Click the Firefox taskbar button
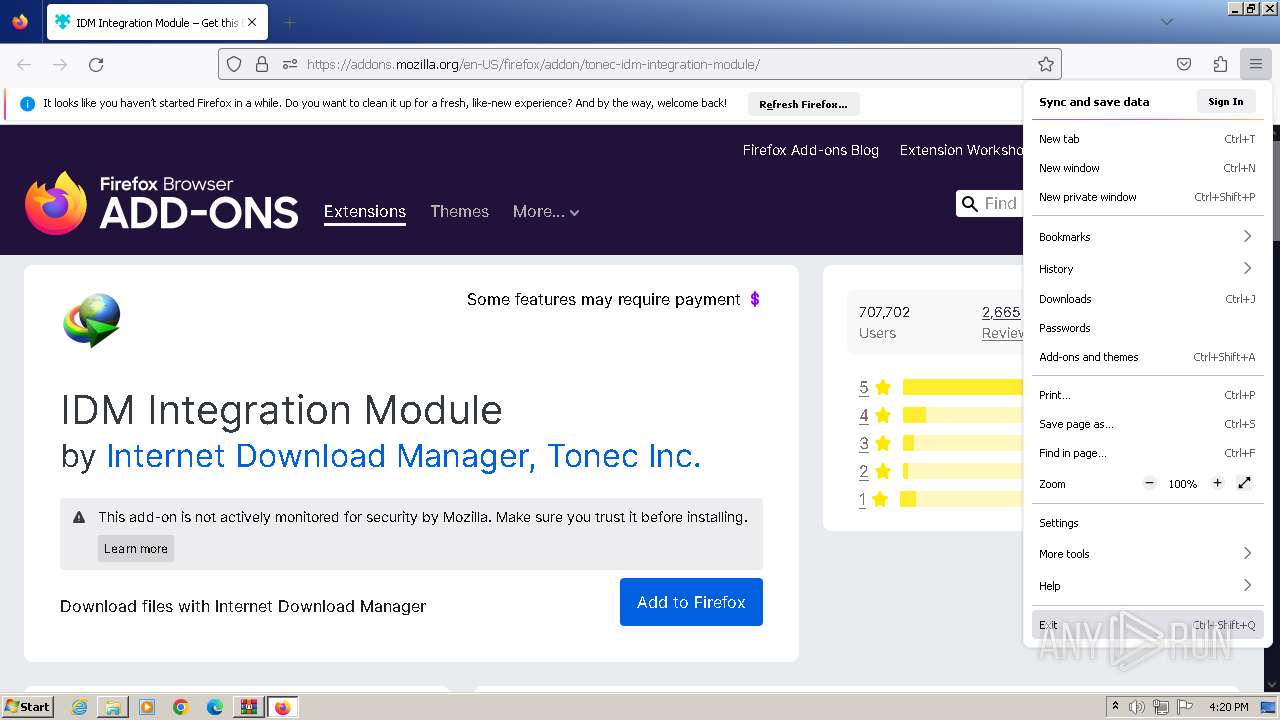Viewport: 1280px width, 720px height. pos(282,707)
